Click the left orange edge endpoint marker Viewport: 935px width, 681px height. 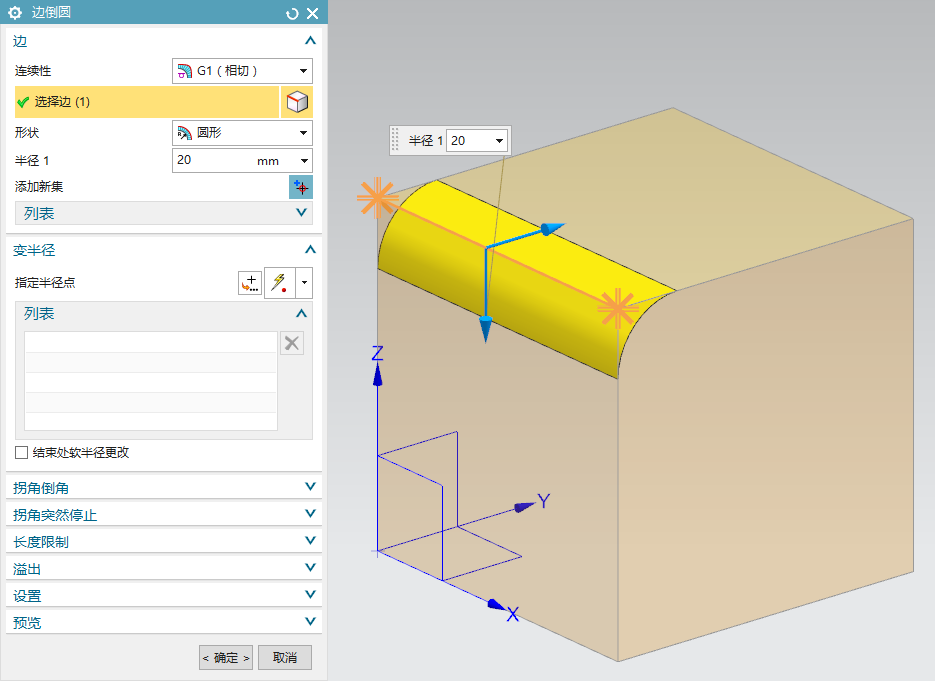pyautogui.click(x=377, y=199)
